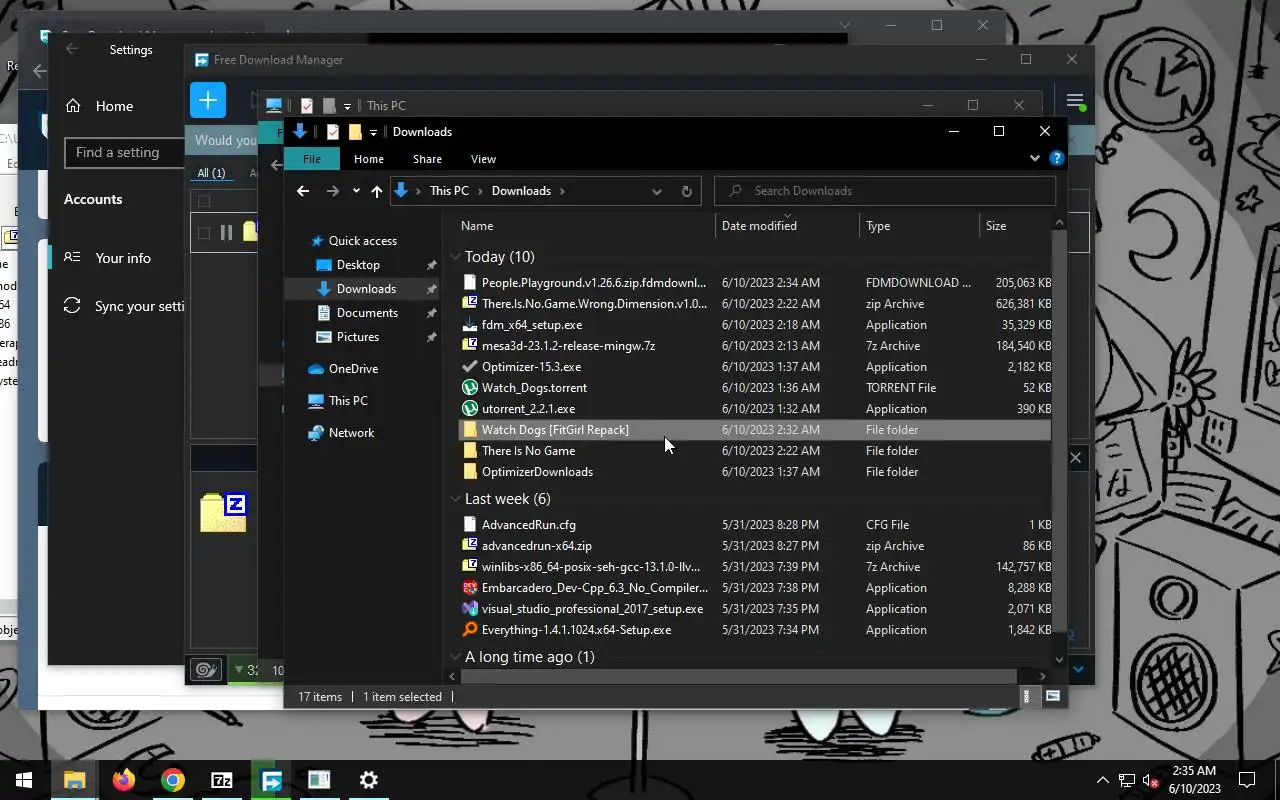Screen dimensions: 1280x800
Task: Open the View ribbon tab
Action: coord(483,159)
